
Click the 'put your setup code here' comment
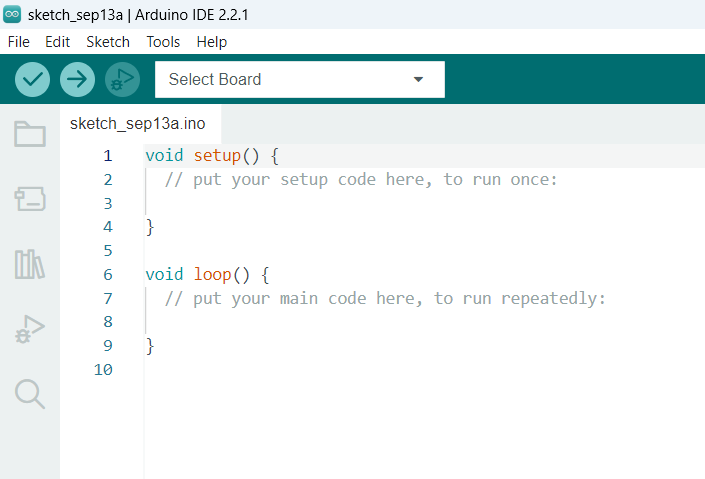pos(361,179)
